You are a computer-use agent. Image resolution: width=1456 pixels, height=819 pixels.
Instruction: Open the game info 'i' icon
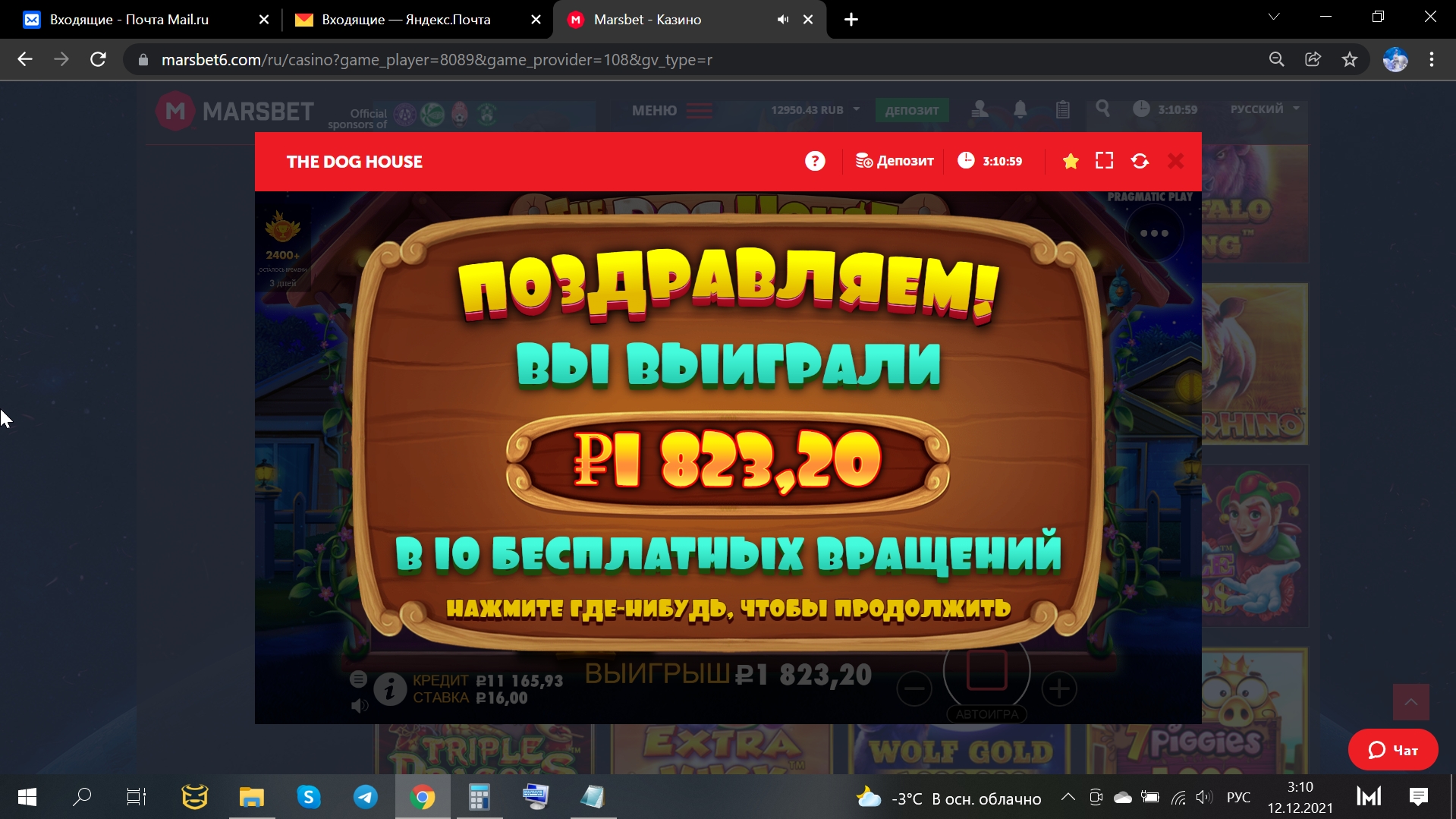pos(390,689)
